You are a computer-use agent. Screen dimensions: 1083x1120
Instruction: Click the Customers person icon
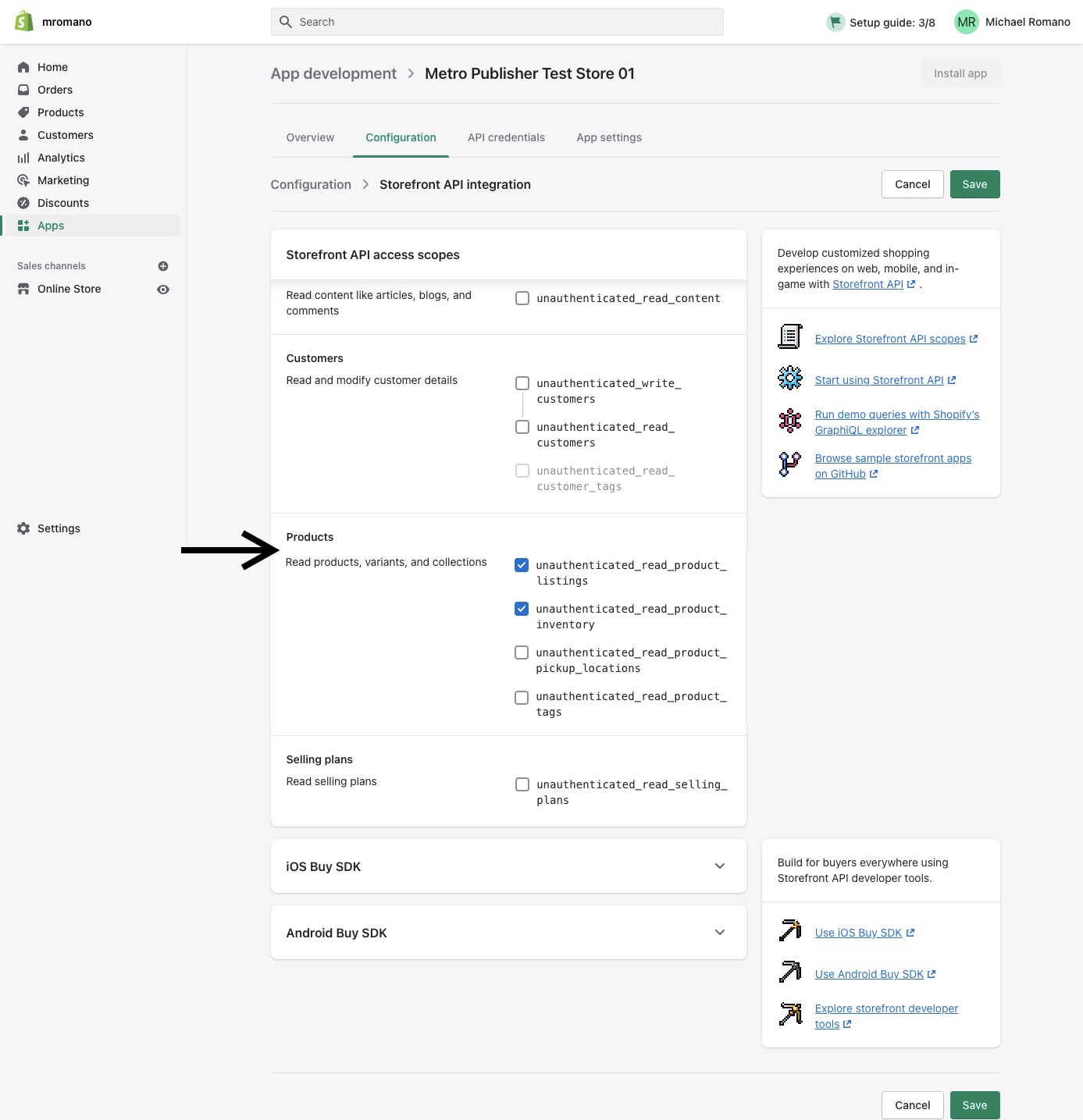point(23,135)
